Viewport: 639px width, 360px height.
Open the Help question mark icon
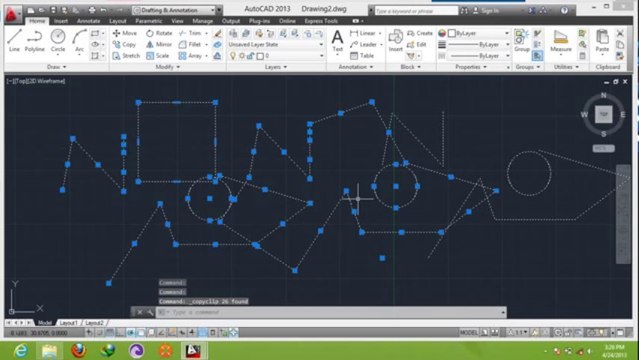point(564,11)
